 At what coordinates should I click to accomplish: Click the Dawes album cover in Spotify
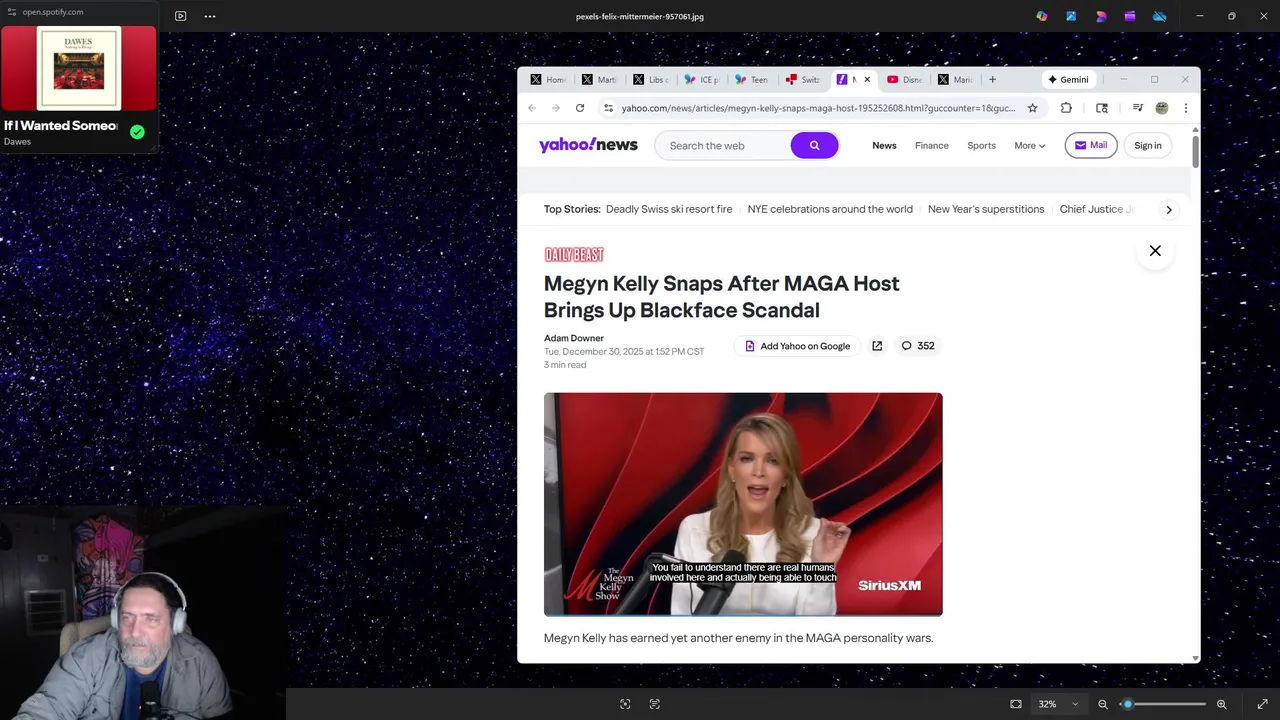coord(79,68)
